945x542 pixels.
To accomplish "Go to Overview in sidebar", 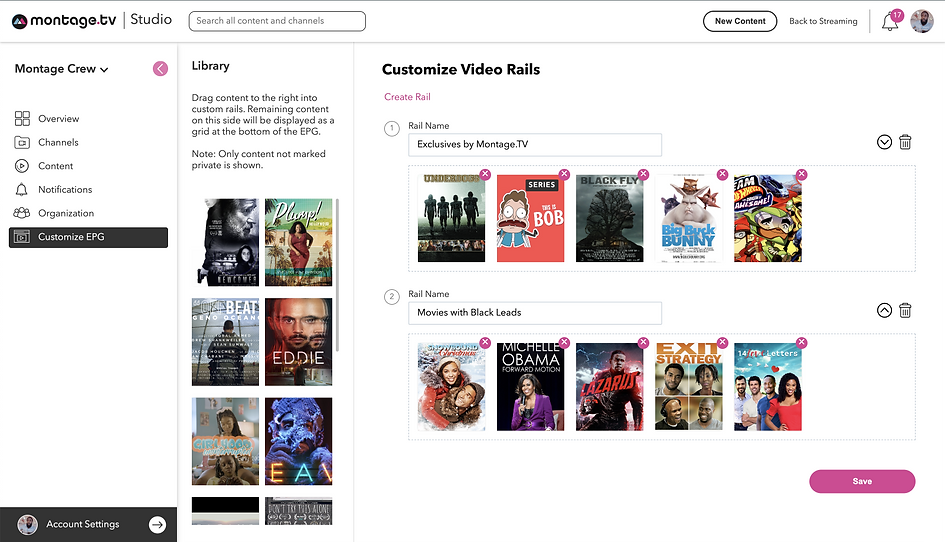I will point(58,119).
